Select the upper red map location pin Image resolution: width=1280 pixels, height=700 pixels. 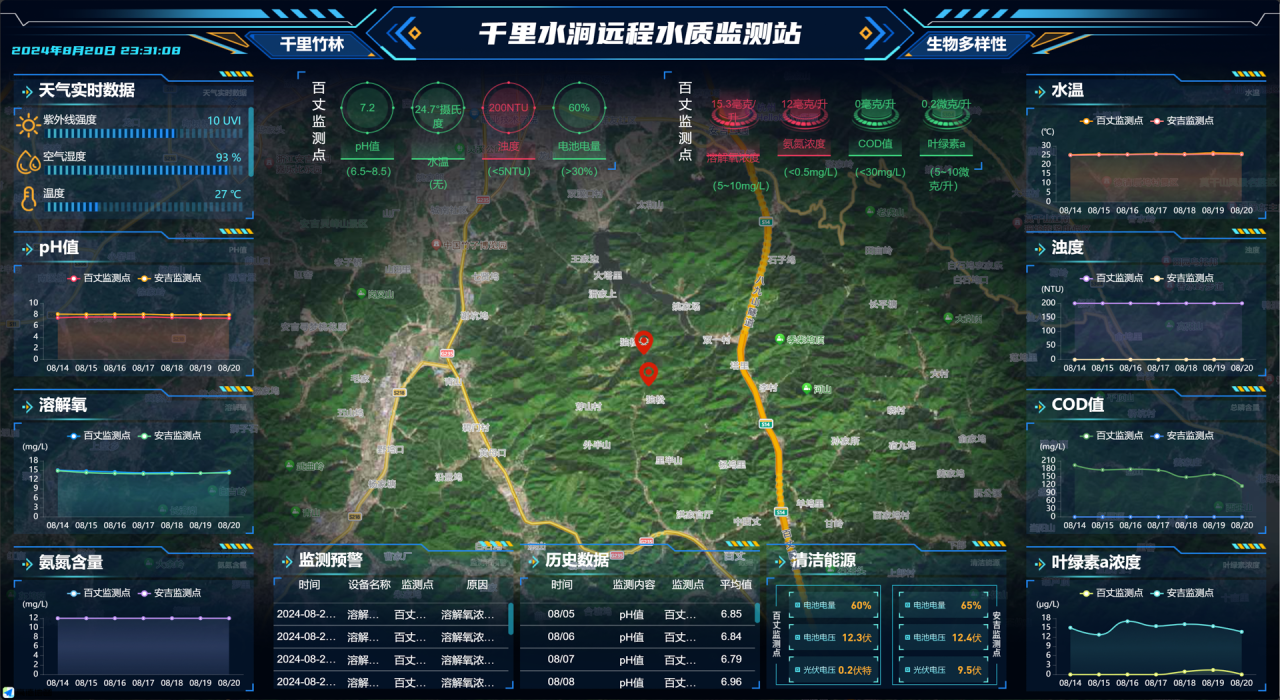point(644,342)
